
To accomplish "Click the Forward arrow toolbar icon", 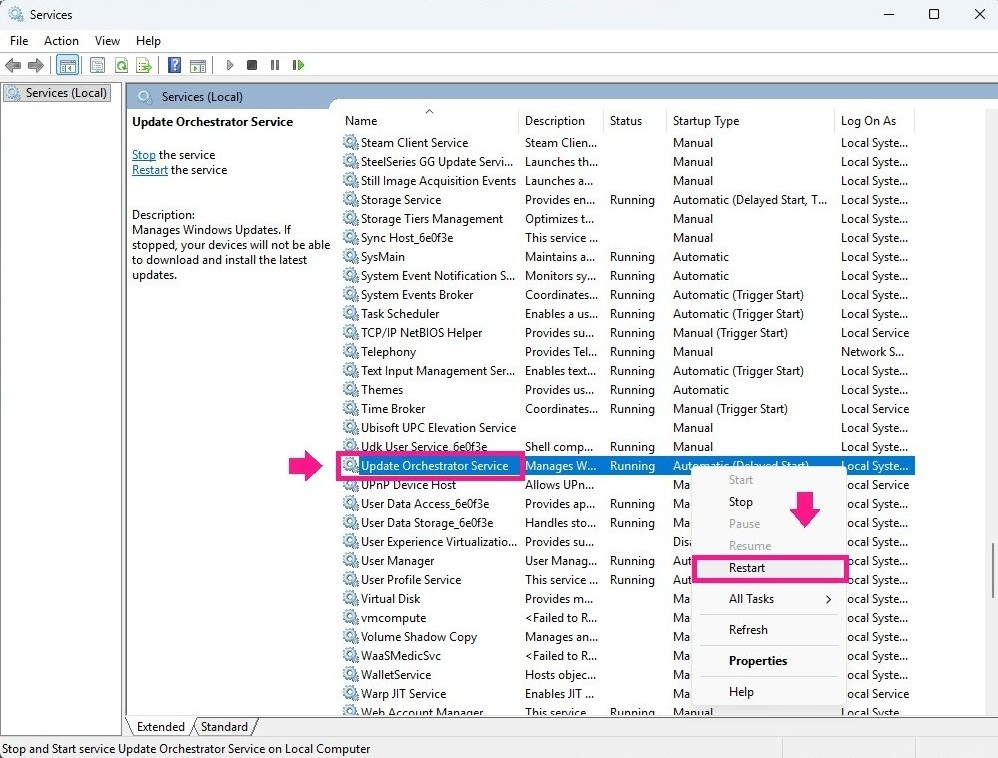I will point(36,65).
